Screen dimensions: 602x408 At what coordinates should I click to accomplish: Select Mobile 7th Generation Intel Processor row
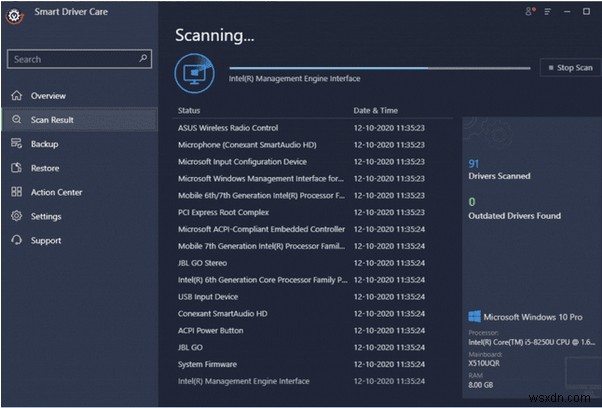[313, 246]
